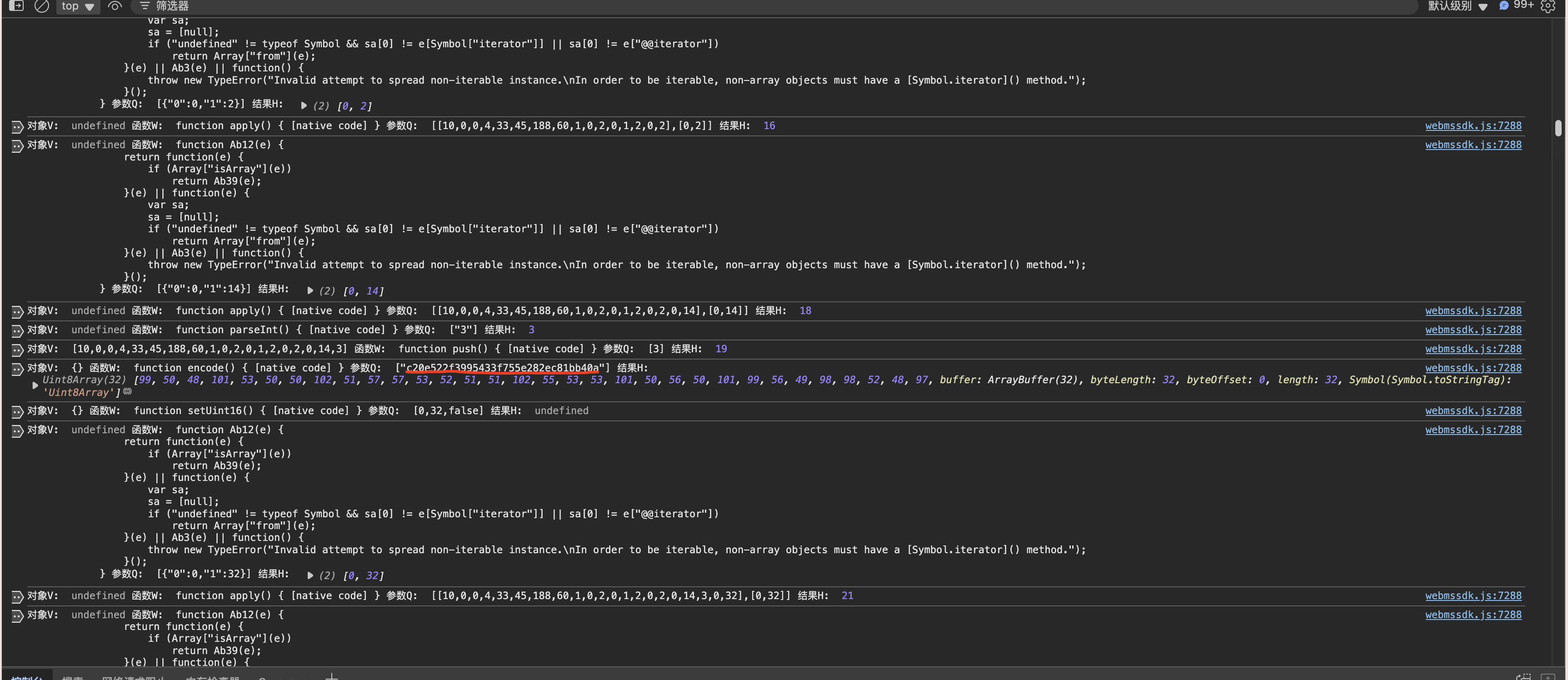
Task: Click setUint16 result 'undefined'
Action: [561, 410]
